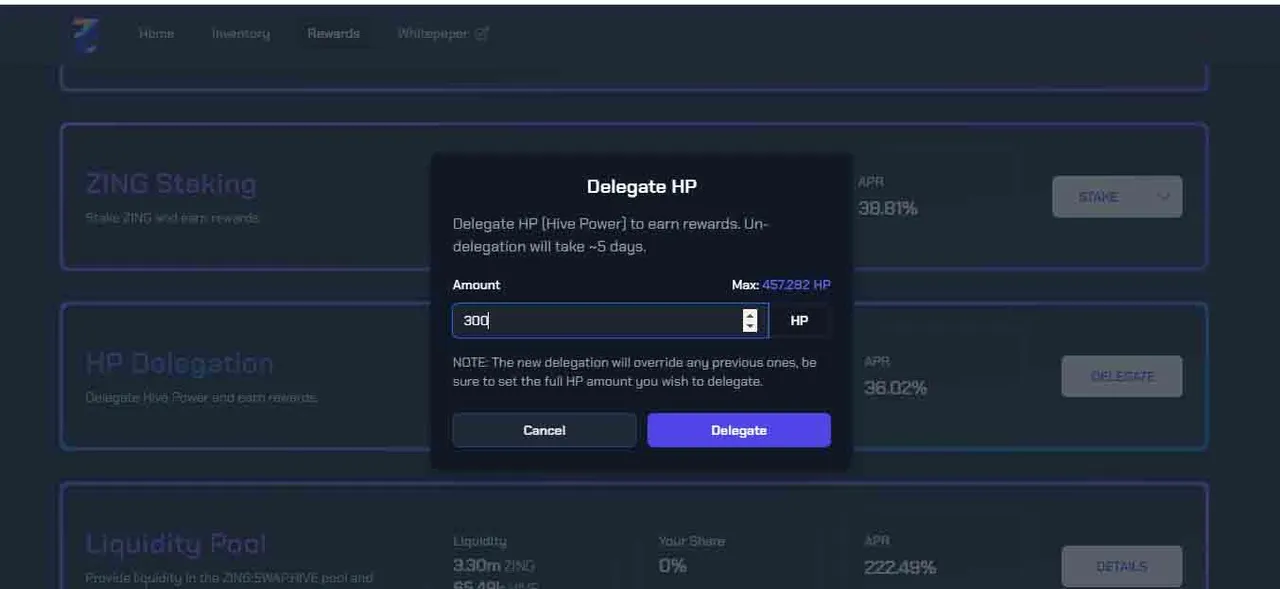Open Liquidity Pool DETAILS button
1280x589 pixels.
click(x=1122, y=566)
